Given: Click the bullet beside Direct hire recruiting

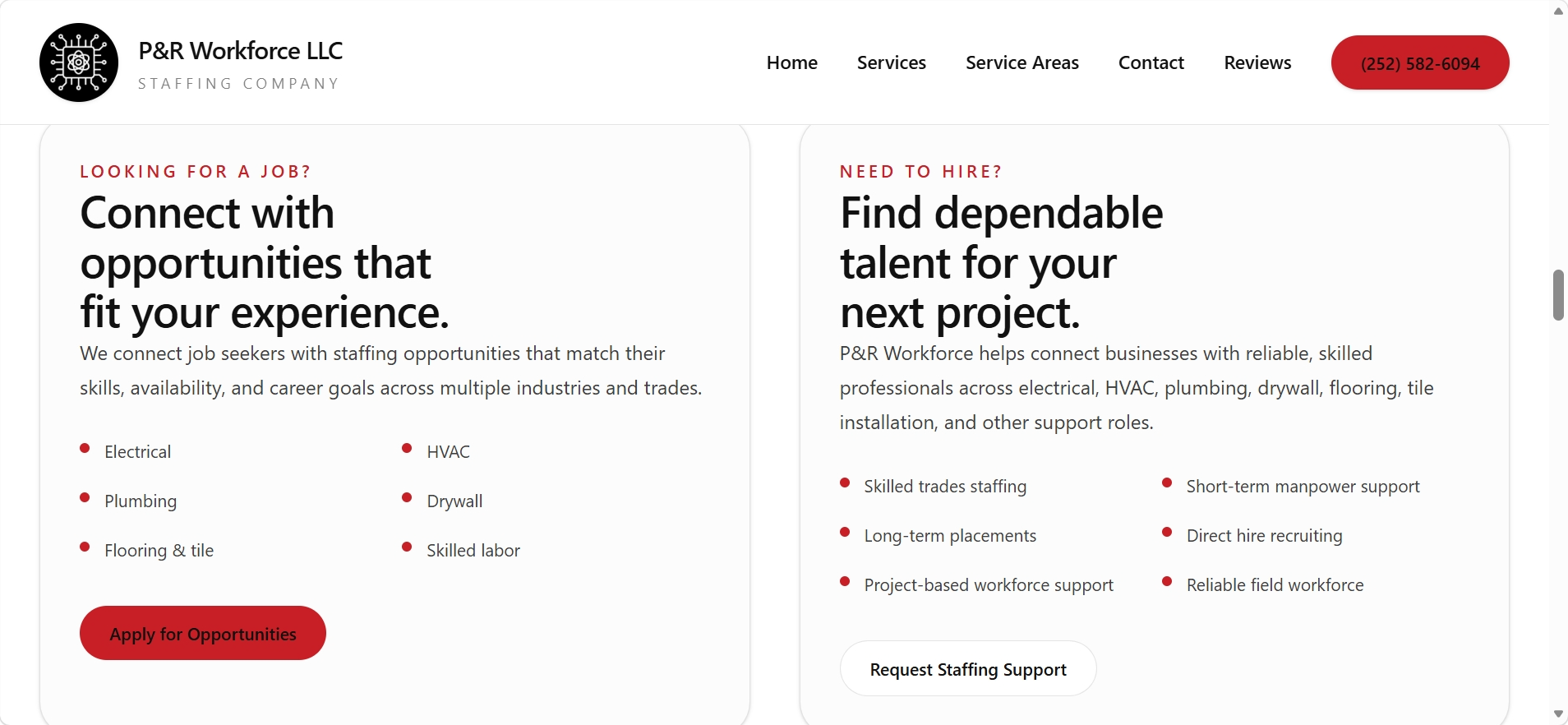Looking at the screenshot, I should pos(1167,532).
